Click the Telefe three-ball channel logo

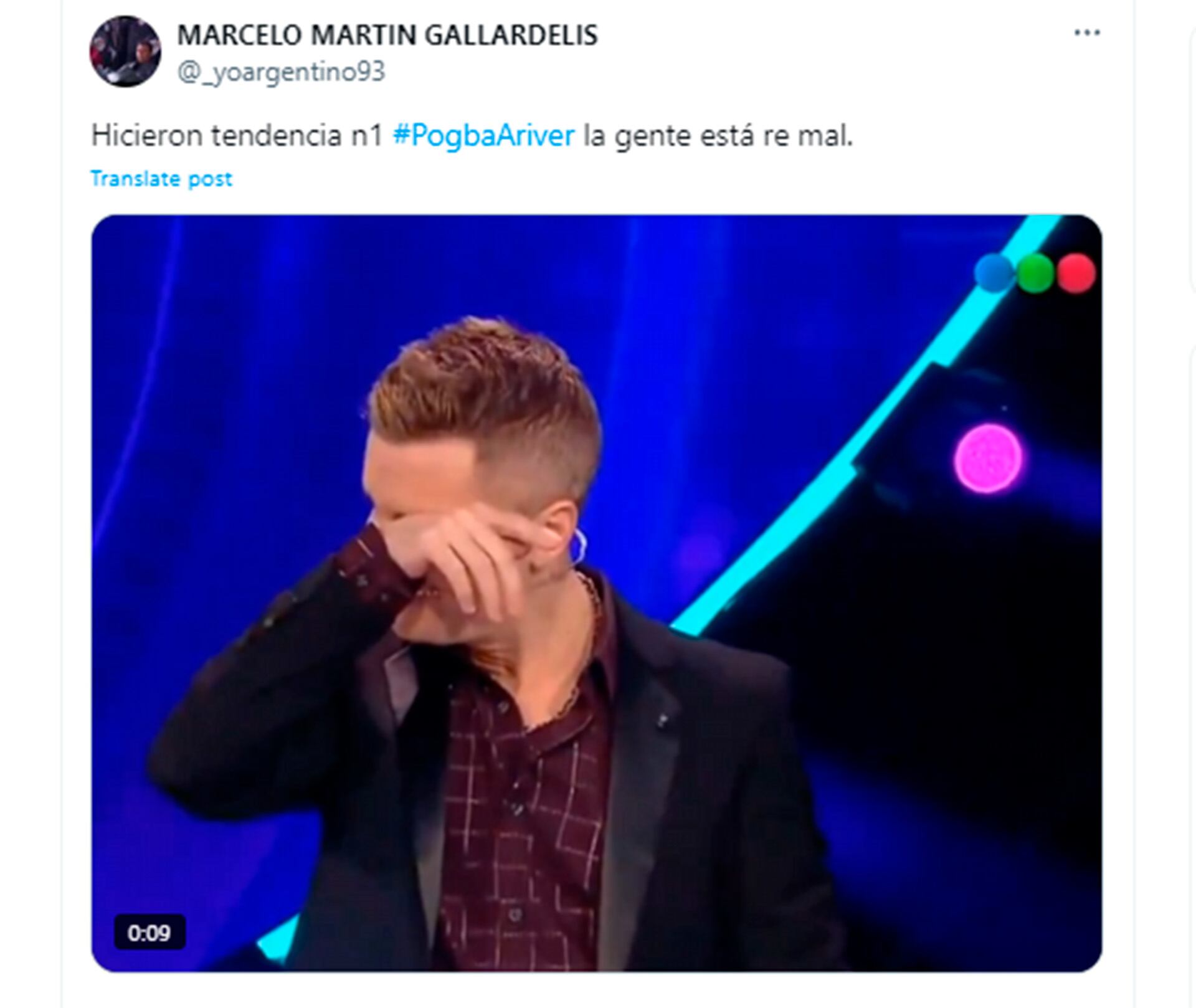1035,273
